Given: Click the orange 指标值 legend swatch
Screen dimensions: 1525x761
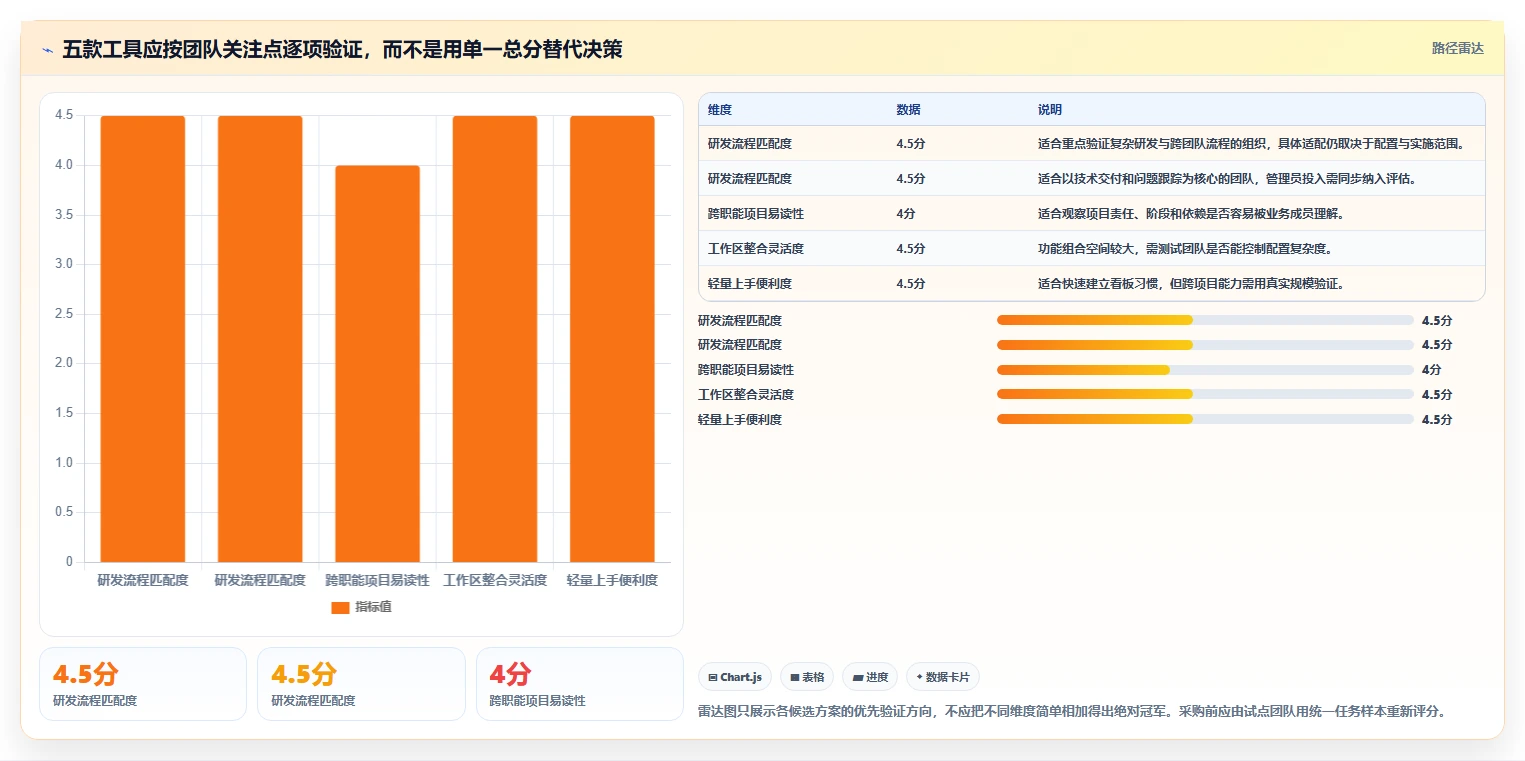Looking at the screenshot, I should point(340,607).
